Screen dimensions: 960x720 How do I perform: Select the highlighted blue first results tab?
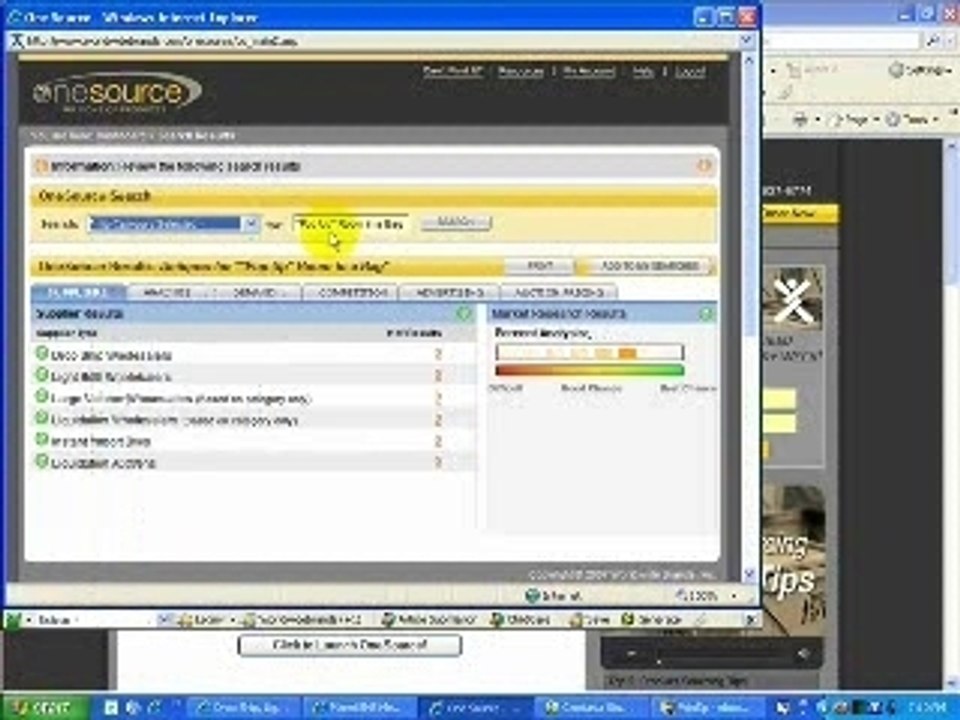78,292
